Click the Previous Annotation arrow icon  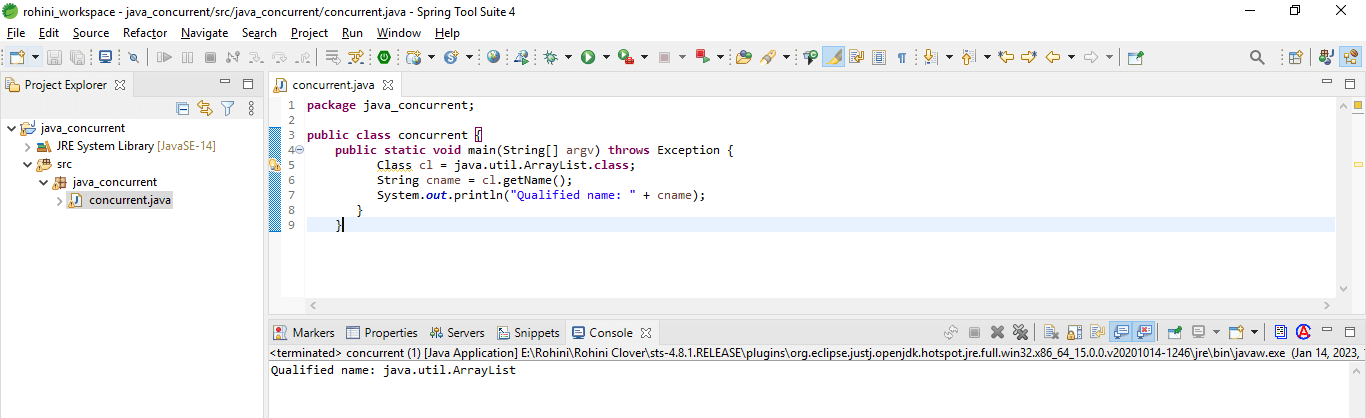tap(967, 57)
